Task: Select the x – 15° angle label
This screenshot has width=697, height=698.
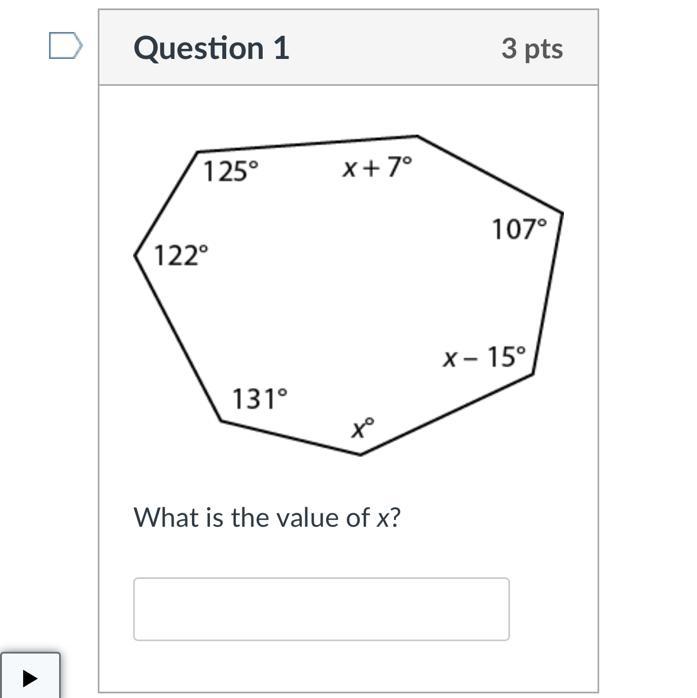Action: 485,357
